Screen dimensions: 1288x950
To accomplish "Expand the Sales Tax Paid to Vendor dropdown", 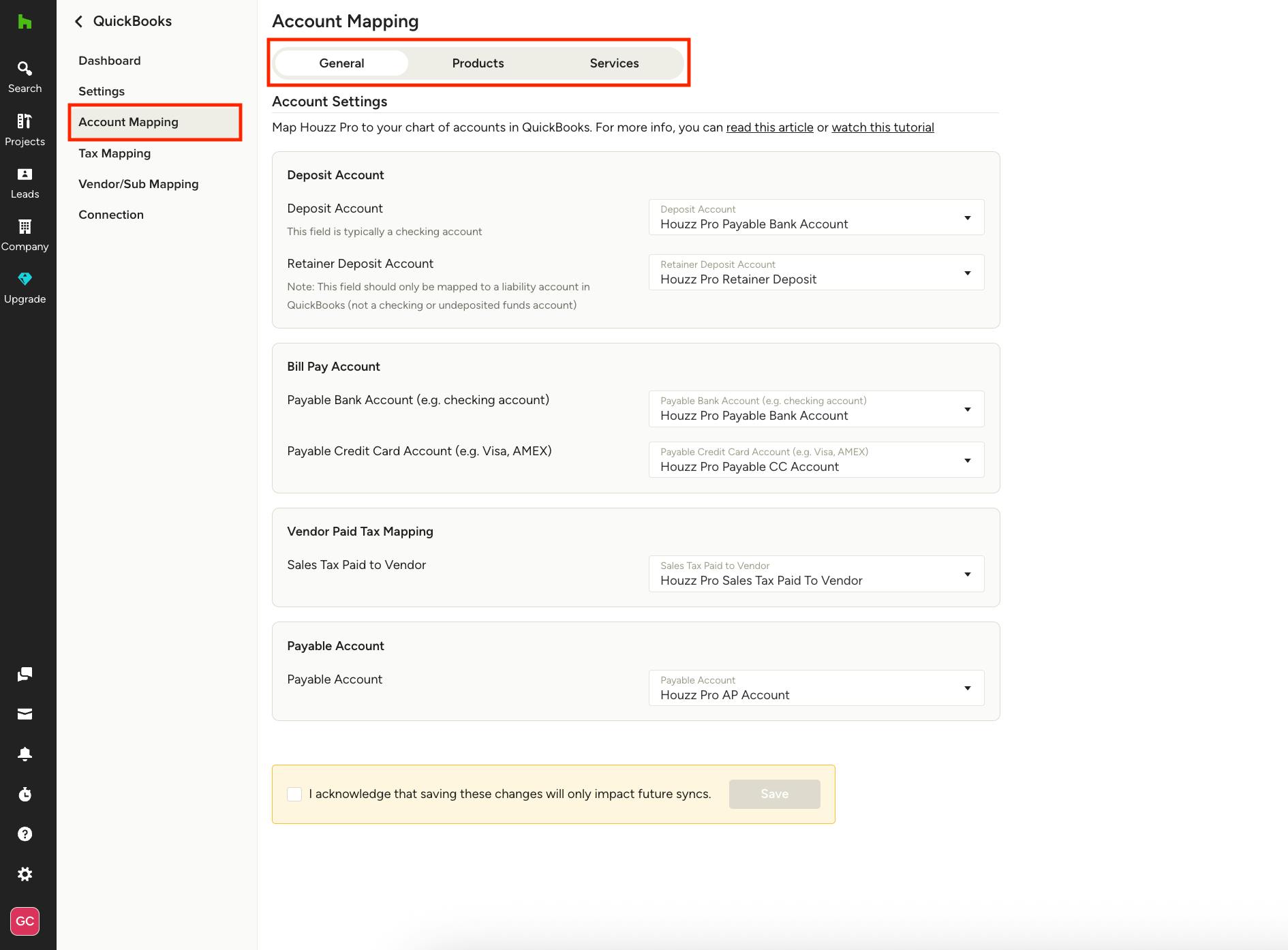I will [x=816, y=574].
